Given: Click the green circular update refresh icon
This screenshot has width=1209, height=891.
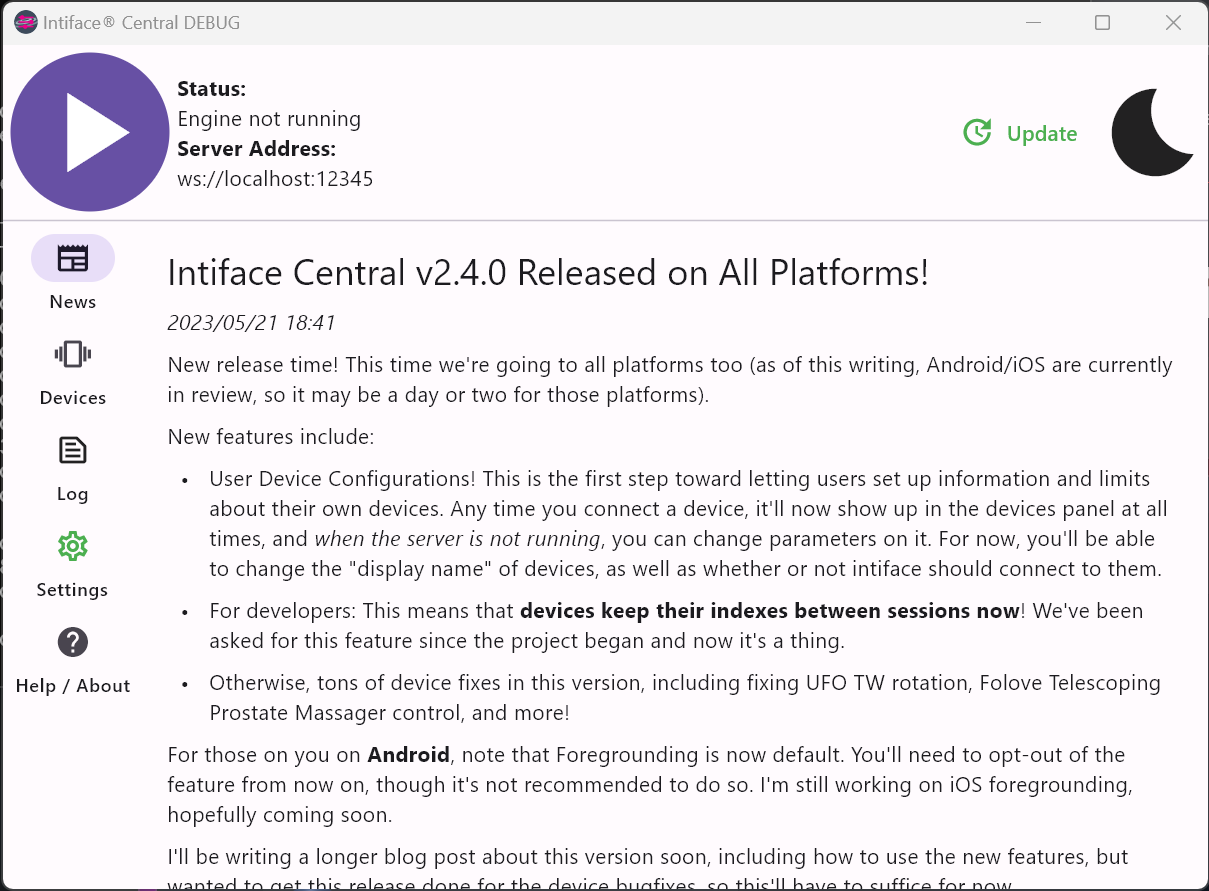Looking at the screenshot, I should tap(978, 131).
